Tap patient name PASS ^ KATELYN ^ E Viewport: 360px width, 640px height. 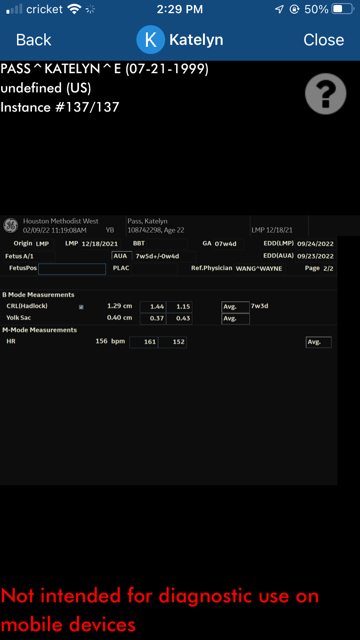61,69
